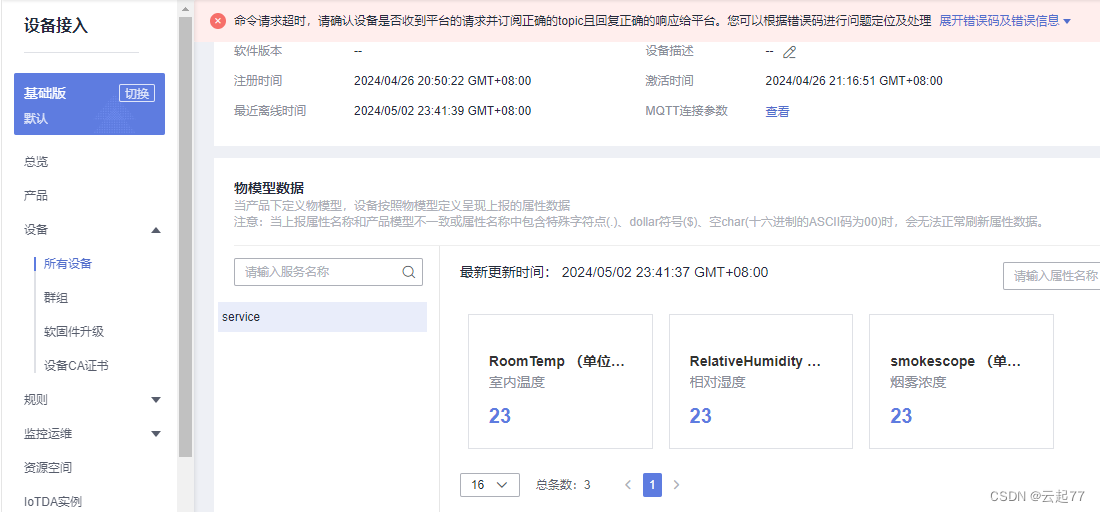Click the sidebar vertical scrollbar
The width and height of the screenshot is (1100, 512).
(x=185, y=238)
